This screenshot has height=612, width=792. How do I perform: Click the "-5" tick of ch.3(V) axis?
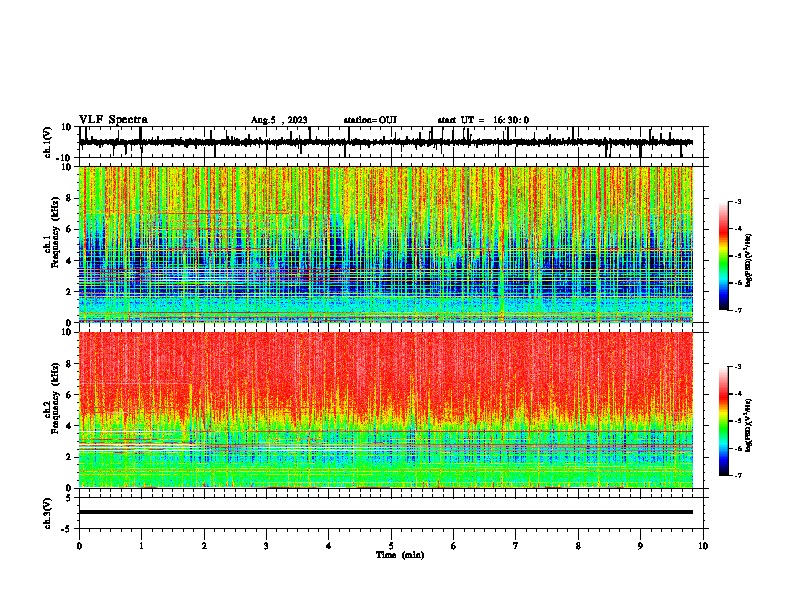pos(68,529)
